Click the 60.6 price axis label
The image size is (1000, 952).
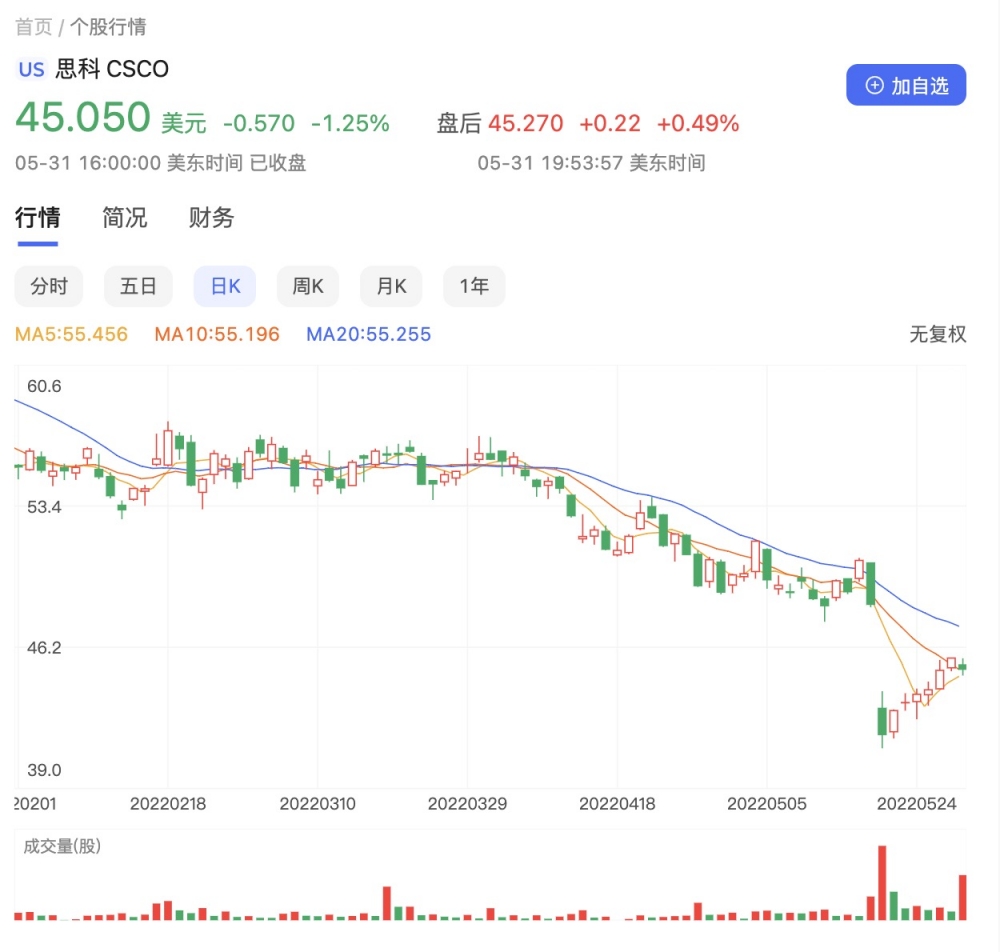click(44, 386)
